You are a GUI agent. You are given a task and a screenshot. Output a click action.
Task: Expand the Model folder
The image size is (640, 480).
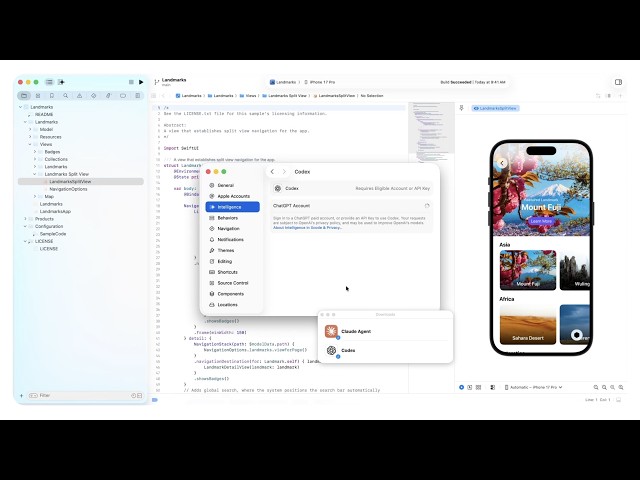(x=30, y=129)
